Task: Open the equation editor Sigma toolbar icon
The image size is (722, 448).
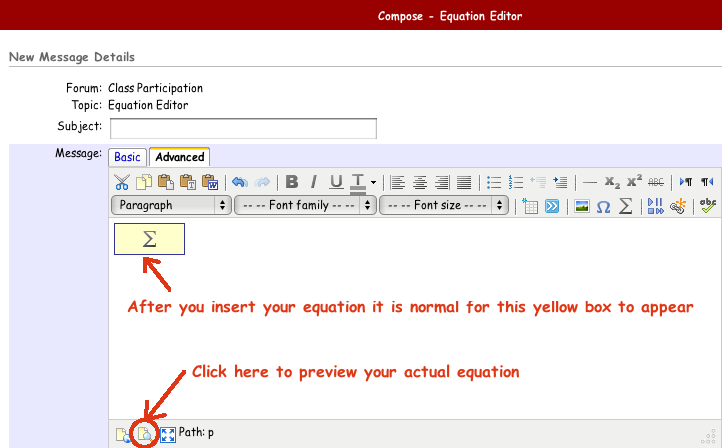Action: click(625, 206)
